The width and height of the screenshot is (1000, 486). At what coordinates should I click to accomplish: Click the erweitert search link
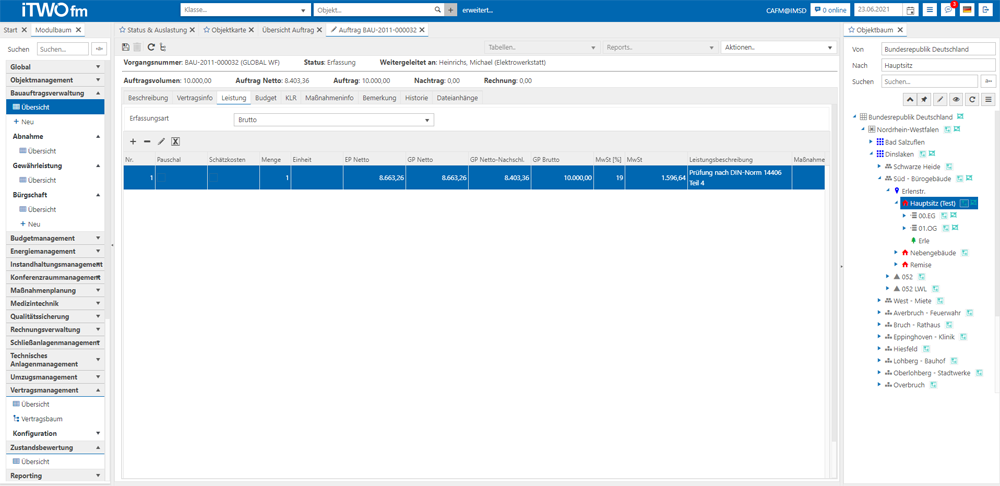[478, 10]
